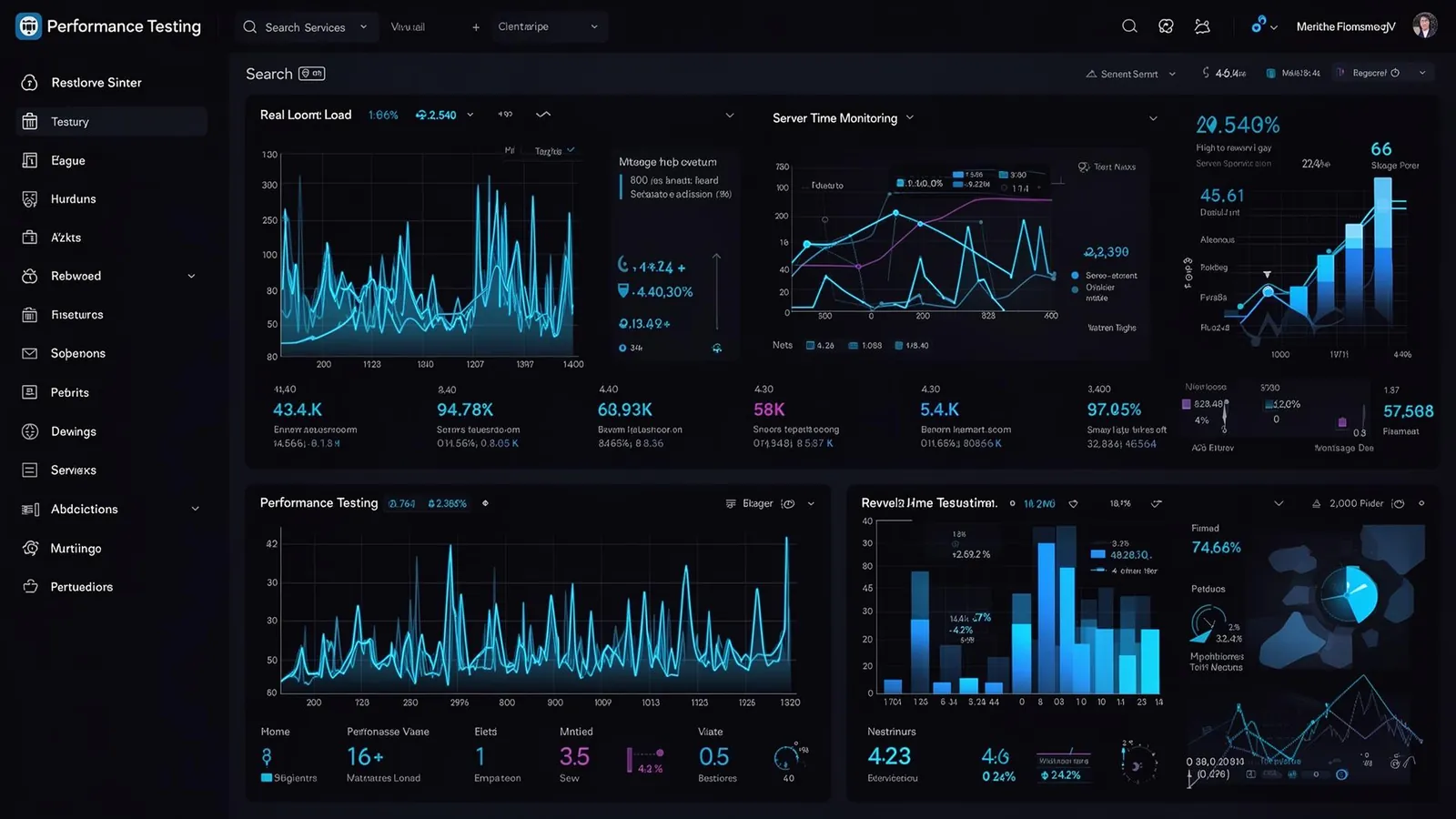Click the A'zkts sidebar icon

[30, 238]
